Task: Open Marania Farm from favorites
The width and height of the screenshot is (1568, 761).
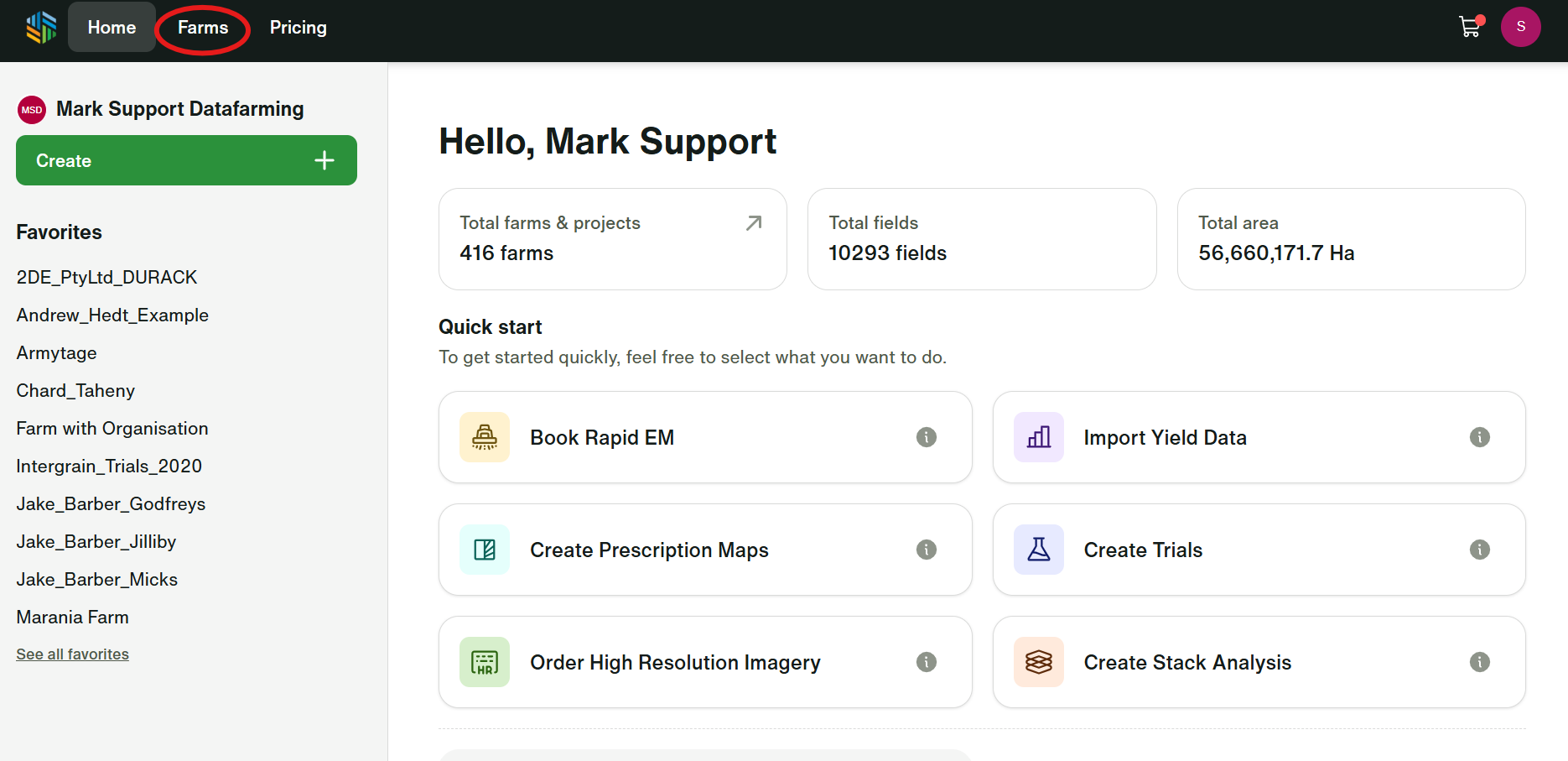Action: click(73, 618)
